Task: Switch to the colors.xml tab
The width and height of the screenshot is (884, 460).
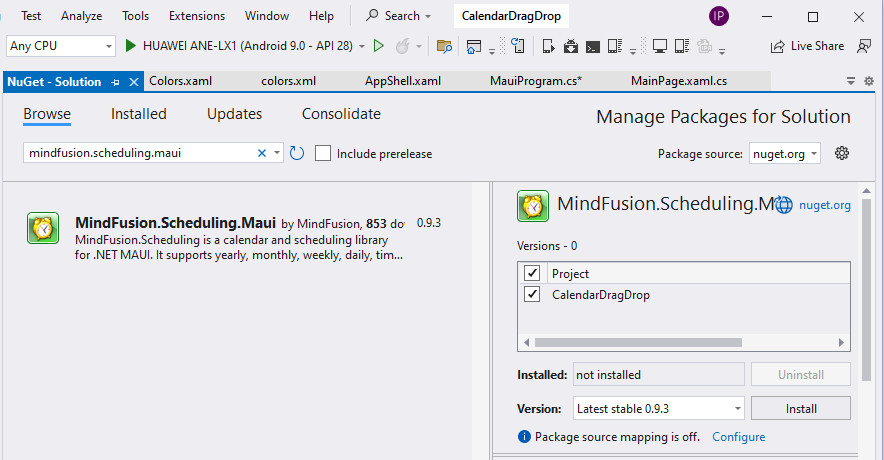Action: point(288,81)
